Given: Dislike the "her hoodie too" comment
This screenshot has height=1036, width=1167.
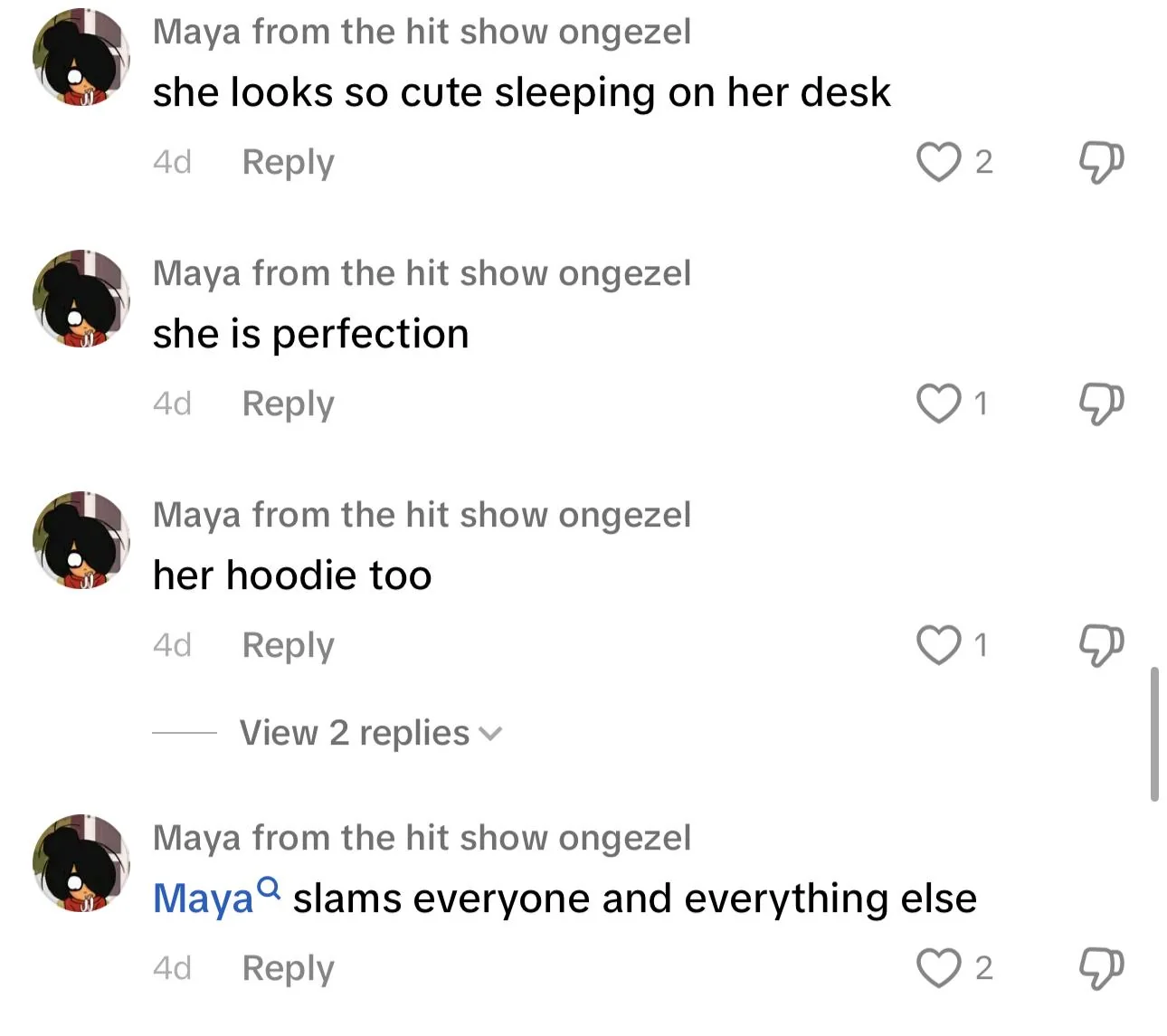Looking at the screenshot, I should point(1101,645).
